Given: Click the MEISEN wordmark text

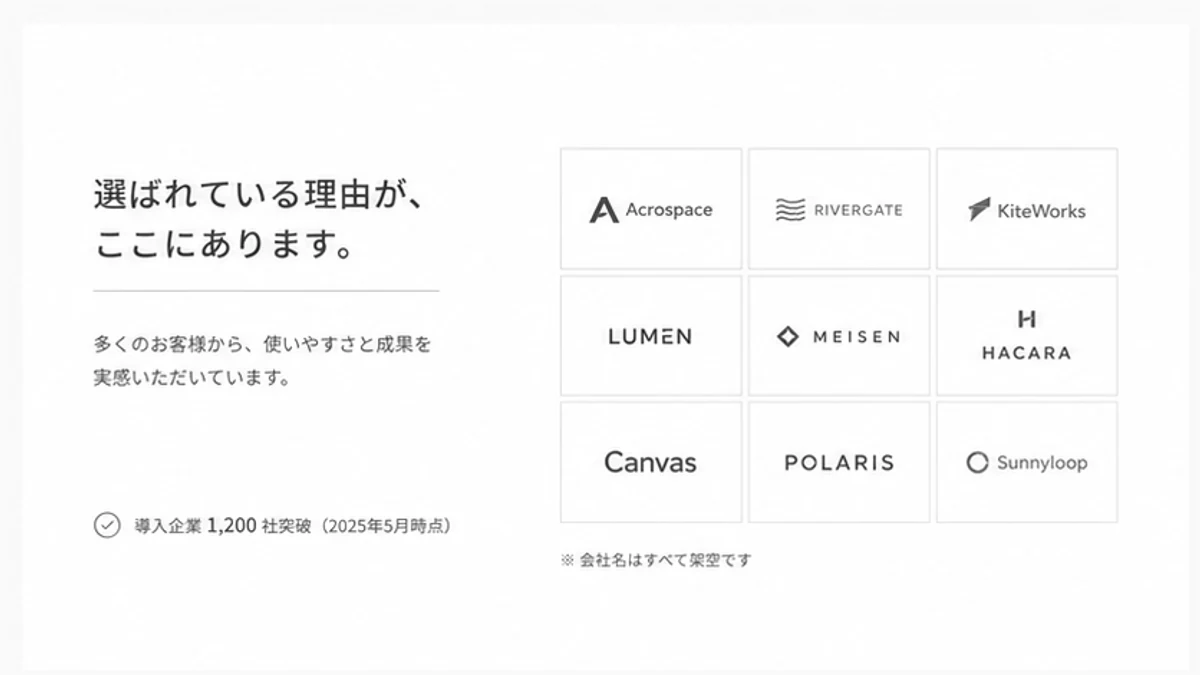Looking at the screenshot, I should point(856,337).
